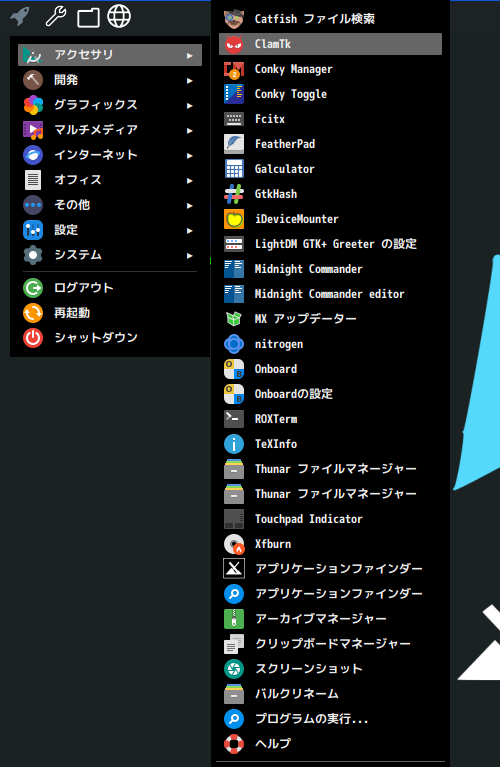Click the Fcitx keyboard icon
This screenshot has width=500, height=767.
(x=234, y=119)
